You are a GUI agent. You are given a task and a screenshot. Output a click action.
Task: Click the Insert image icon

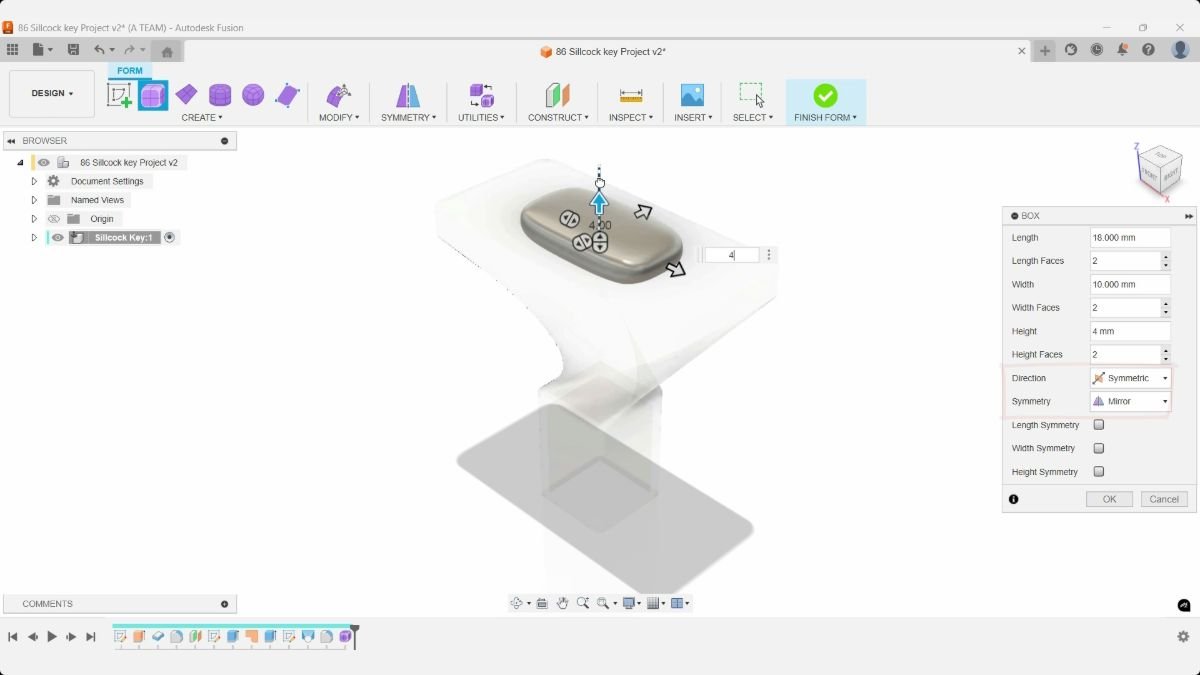tap(692, 95)
